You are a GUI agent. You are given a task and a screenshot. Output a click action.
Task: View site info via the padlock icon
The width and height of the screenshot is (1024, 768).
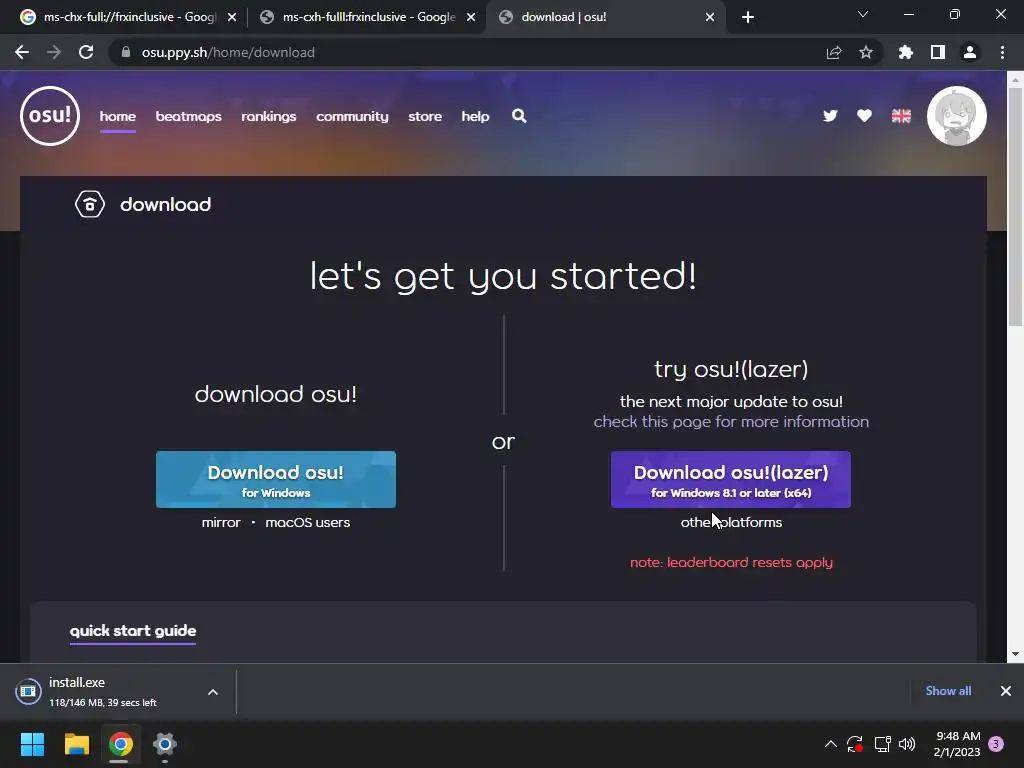125,52
